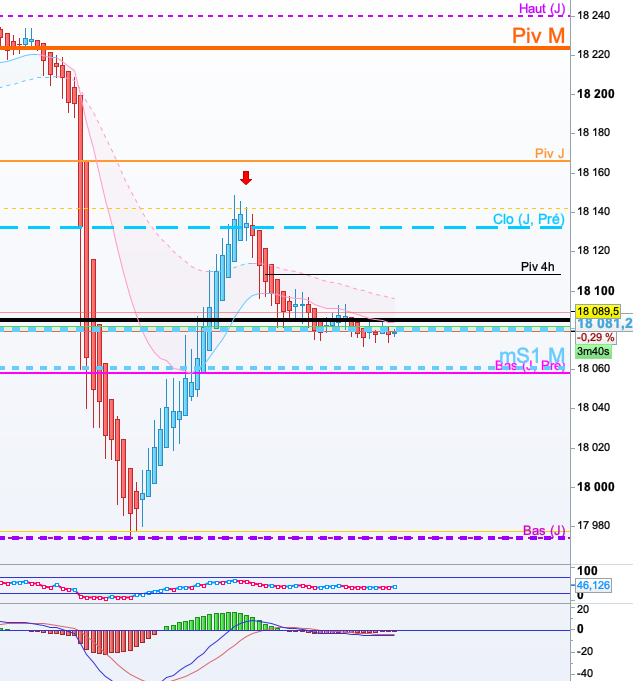Image resolution: width=633 pixels, height=681 pixels.
Task: Click the -0,29 % change tag
Action: coord(596,337)
